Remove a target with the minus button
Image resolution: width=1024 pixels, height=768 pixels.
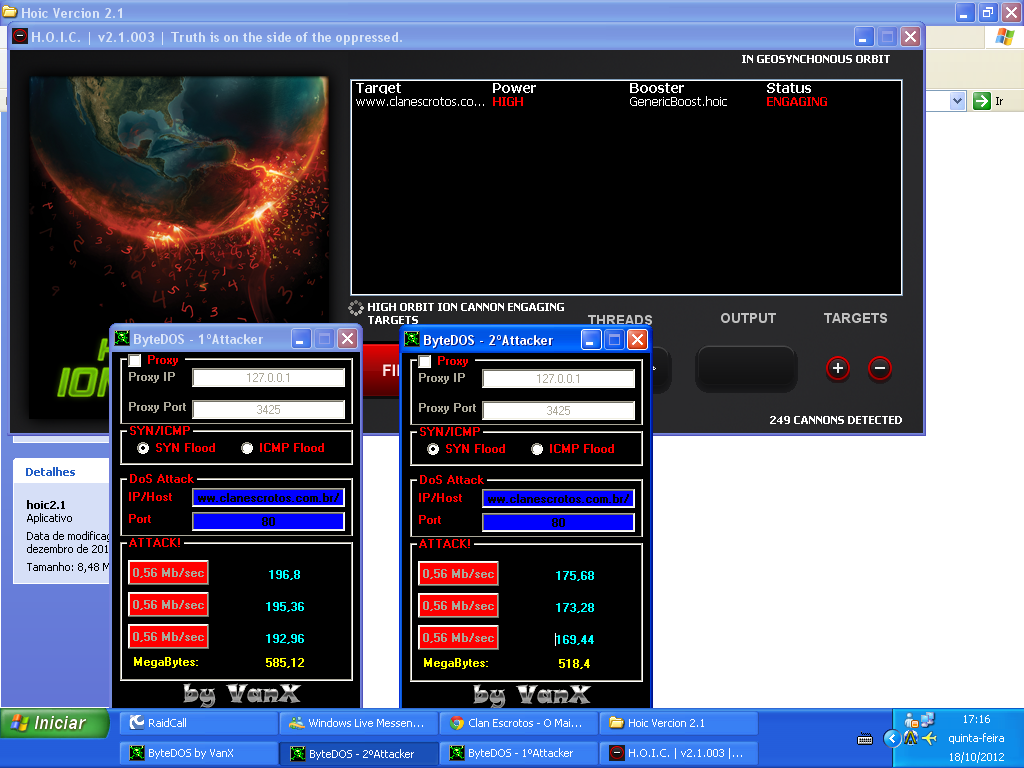pos(880,368)
